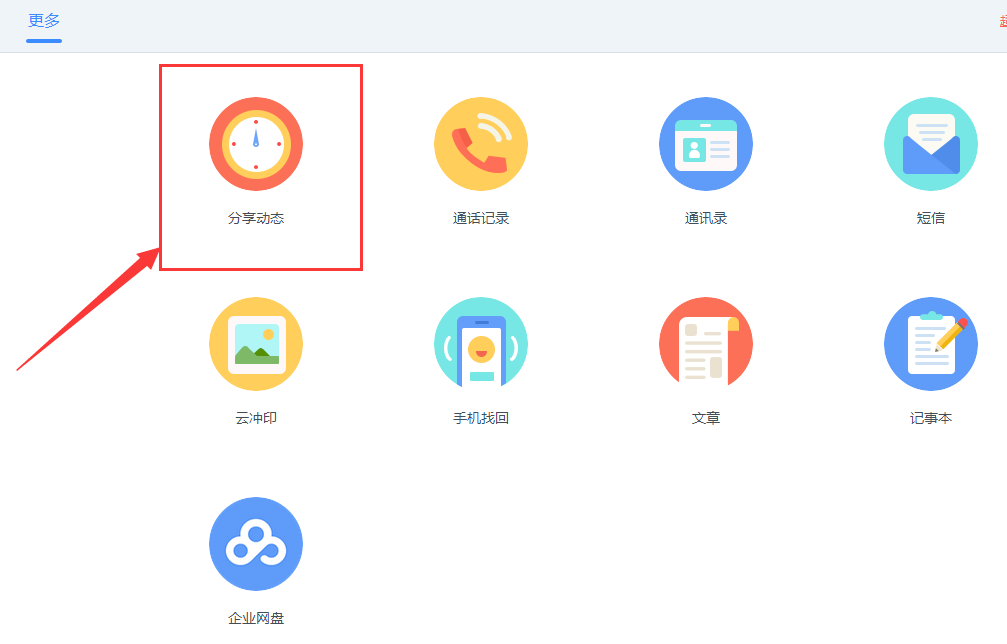Click the 记事本 text label

(x=931, y=417)
